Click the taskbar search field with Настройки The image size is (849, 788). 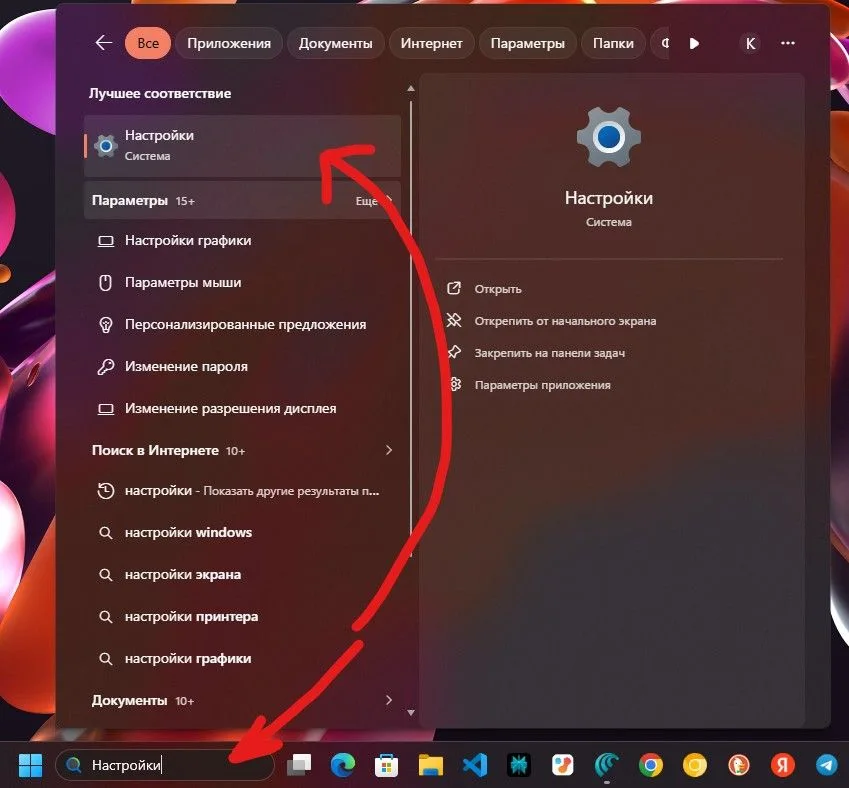(165, 766)
